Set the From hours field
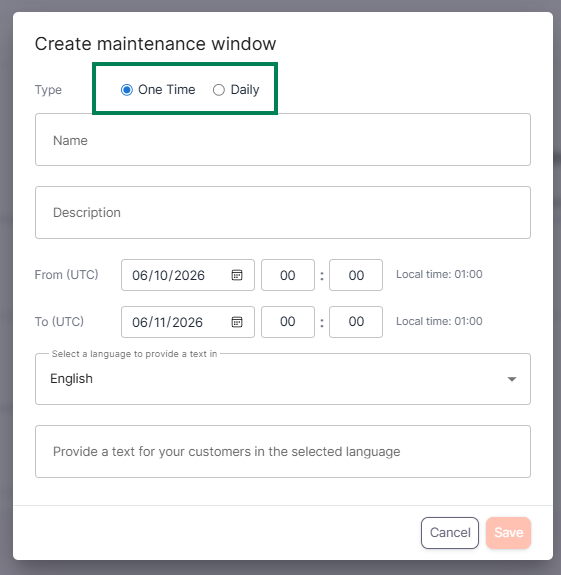The height and width of the screenshot is (575, 561). [x=288, y=275]
